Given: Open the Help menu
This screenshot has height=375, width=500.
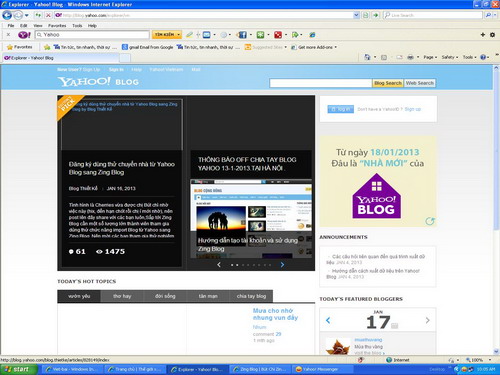Looking at the screenshot, I should 92,26.
